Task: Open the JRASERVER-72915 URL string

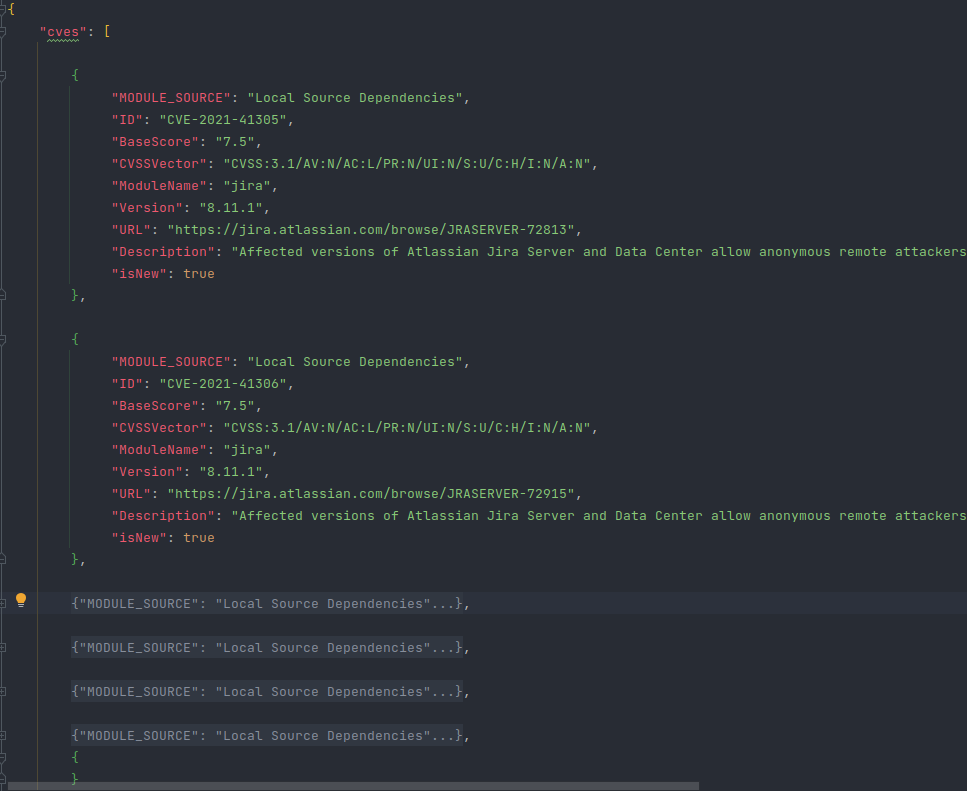Action: (371, 494)
